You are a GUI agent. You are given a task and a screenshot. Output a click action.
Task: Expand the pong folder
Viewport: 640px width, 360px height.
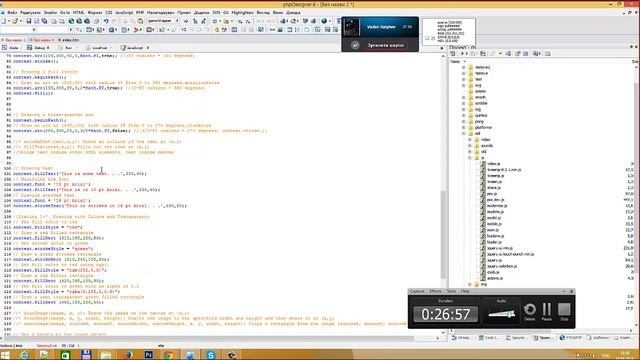coord(464,121)
